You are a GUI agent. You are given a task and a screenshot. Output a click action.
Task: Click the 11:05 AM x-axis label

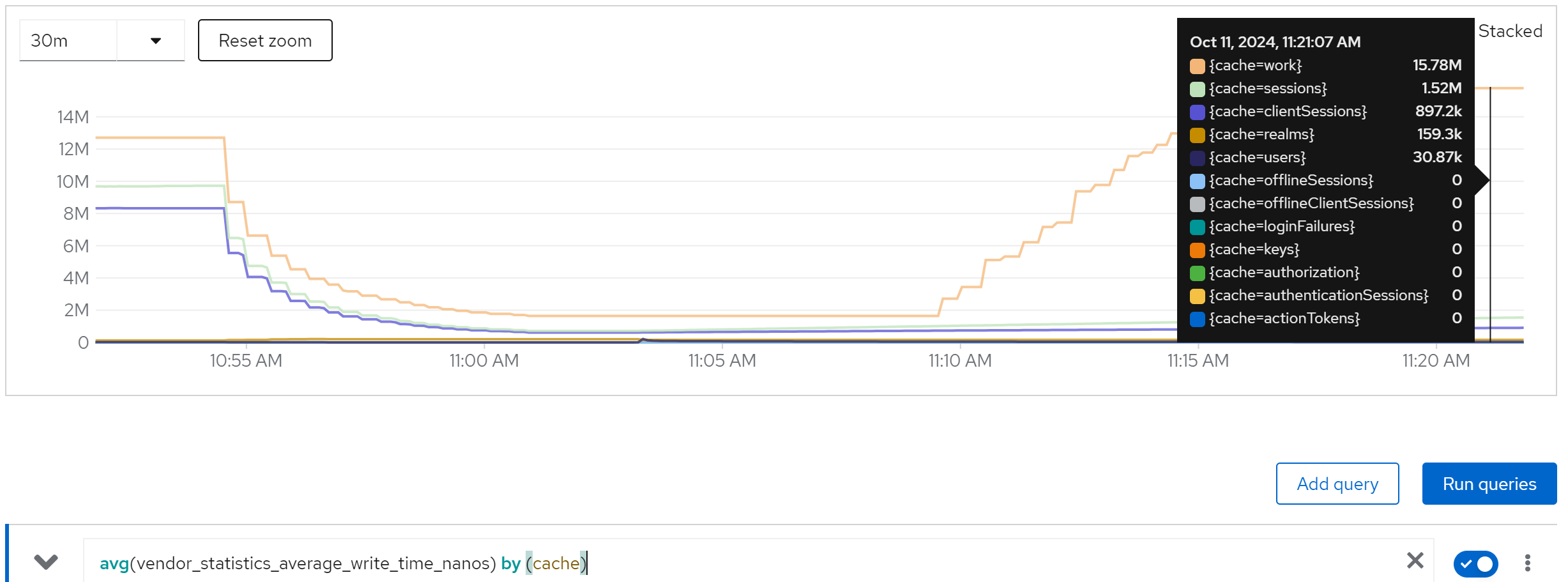(722, 361)
